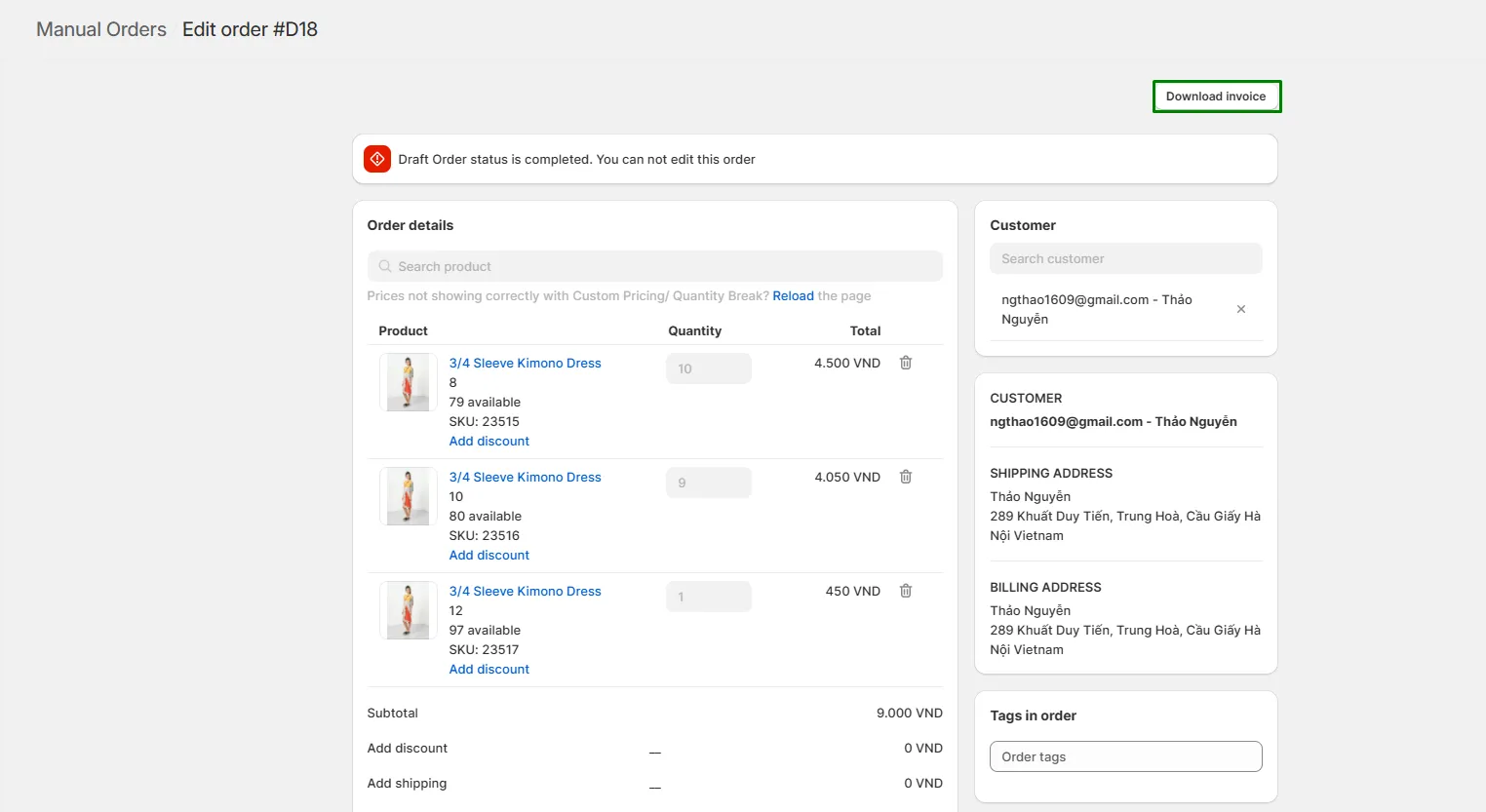Click product thumbnail for SKU 23515
Image resolution: width=1486 pixels, height=812 pixels.
408,382
